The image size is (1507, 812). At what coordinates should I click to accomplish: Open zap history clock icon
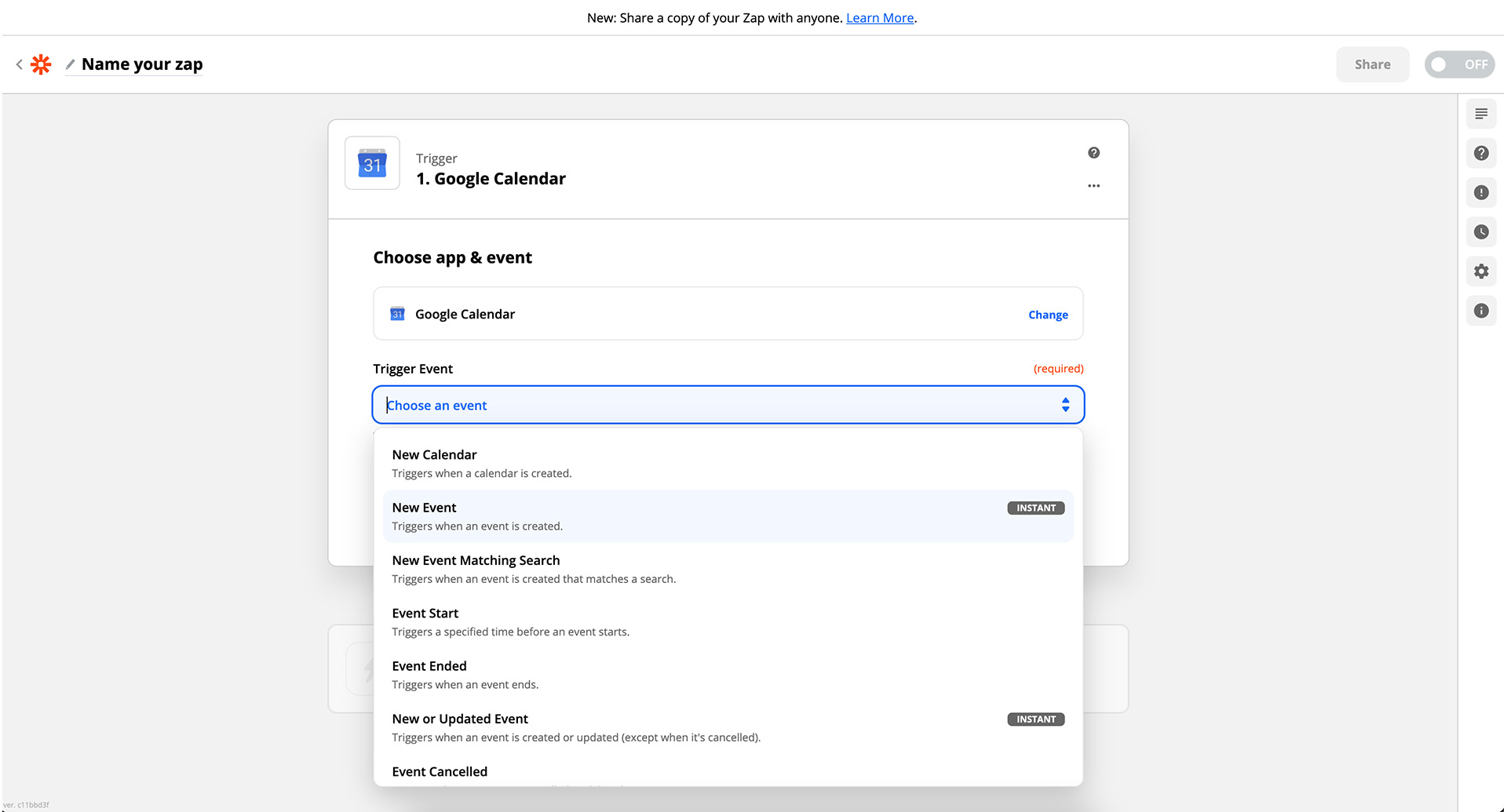click(1481, 232)
